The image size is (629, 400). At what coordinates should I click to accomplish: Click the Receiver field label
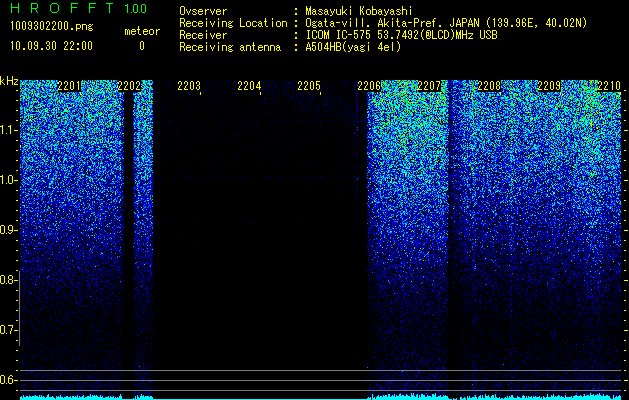pos(203,35)
